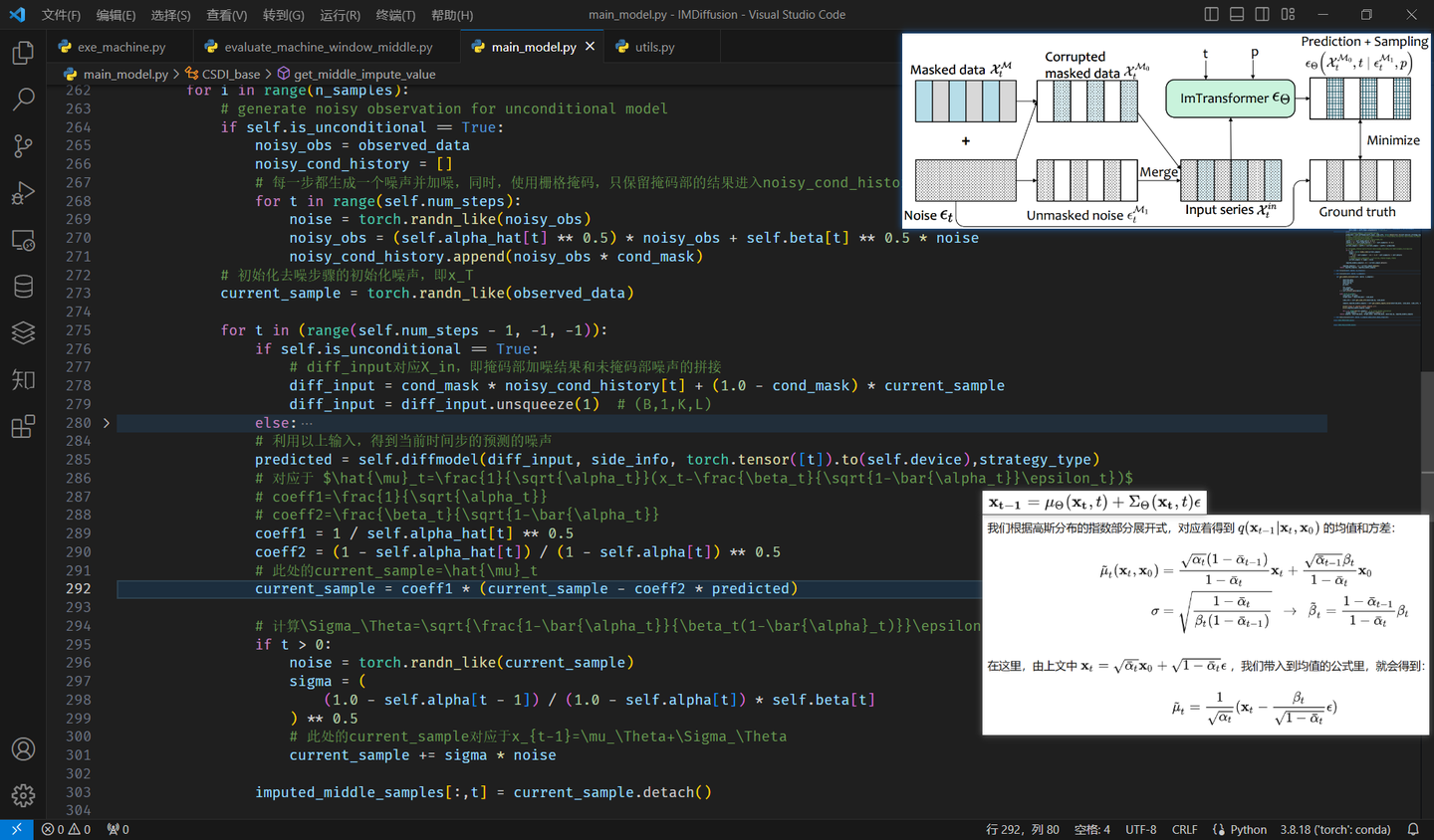
Task: Click the UTF-8 encoding status item
Action: (x=1140, y=829)
